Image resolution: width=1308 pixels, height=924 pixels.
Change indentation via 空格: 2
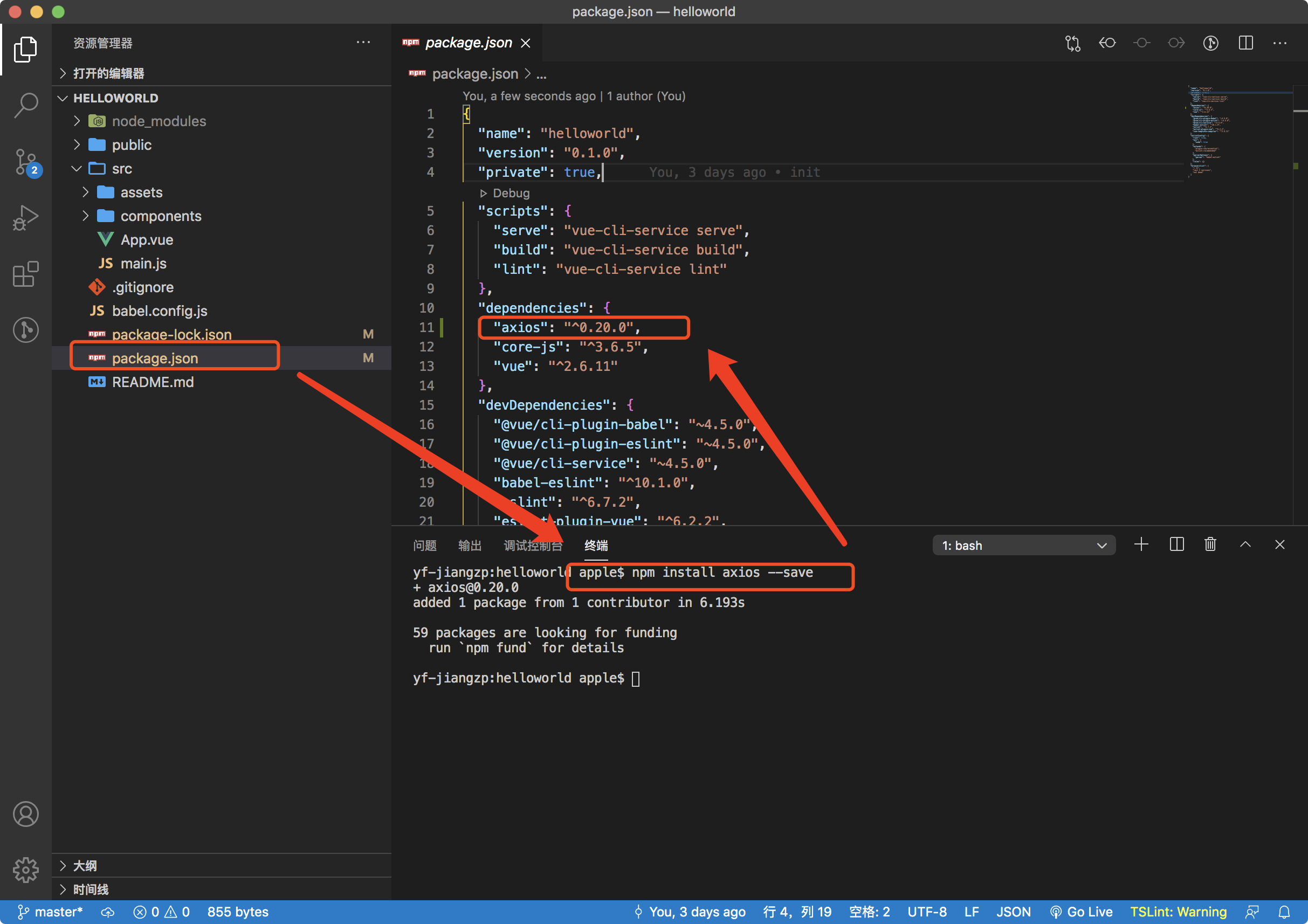[869, 912]
